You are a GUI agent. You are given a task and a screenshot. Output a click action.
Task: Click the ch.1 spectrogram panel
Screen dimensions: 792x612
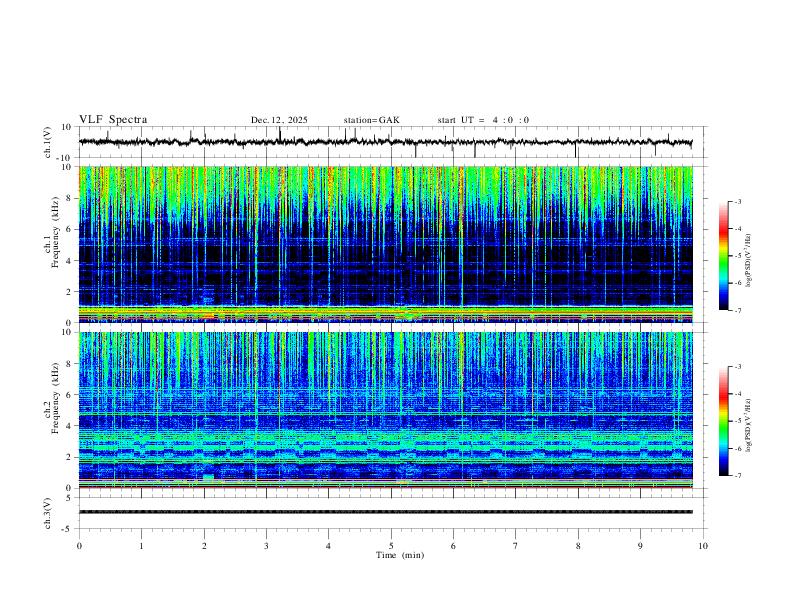385,244
